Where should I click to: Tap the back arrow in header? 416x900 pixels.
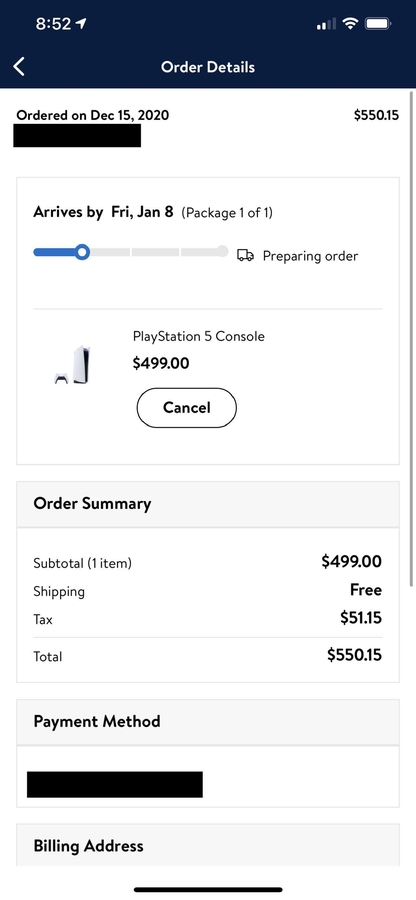point(19,67)
